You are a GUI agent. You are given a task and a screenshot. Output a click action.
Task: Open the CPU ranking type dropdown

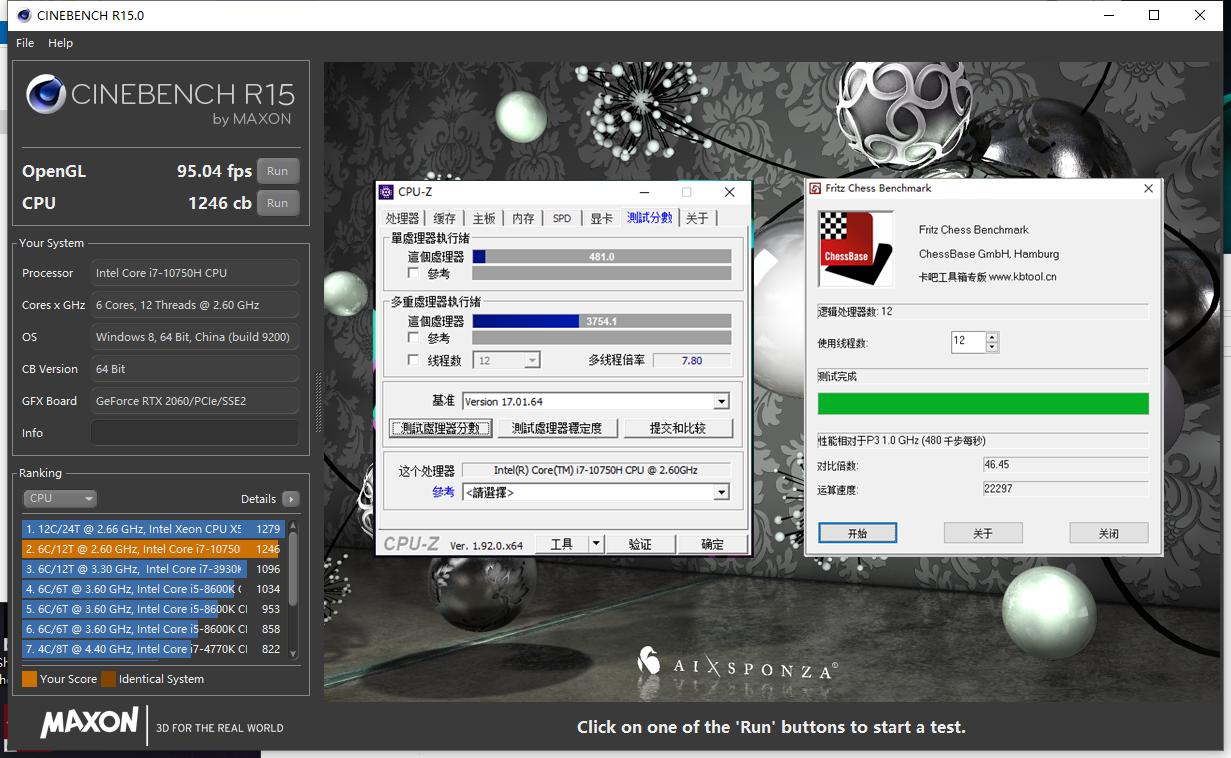coord(60,498)
